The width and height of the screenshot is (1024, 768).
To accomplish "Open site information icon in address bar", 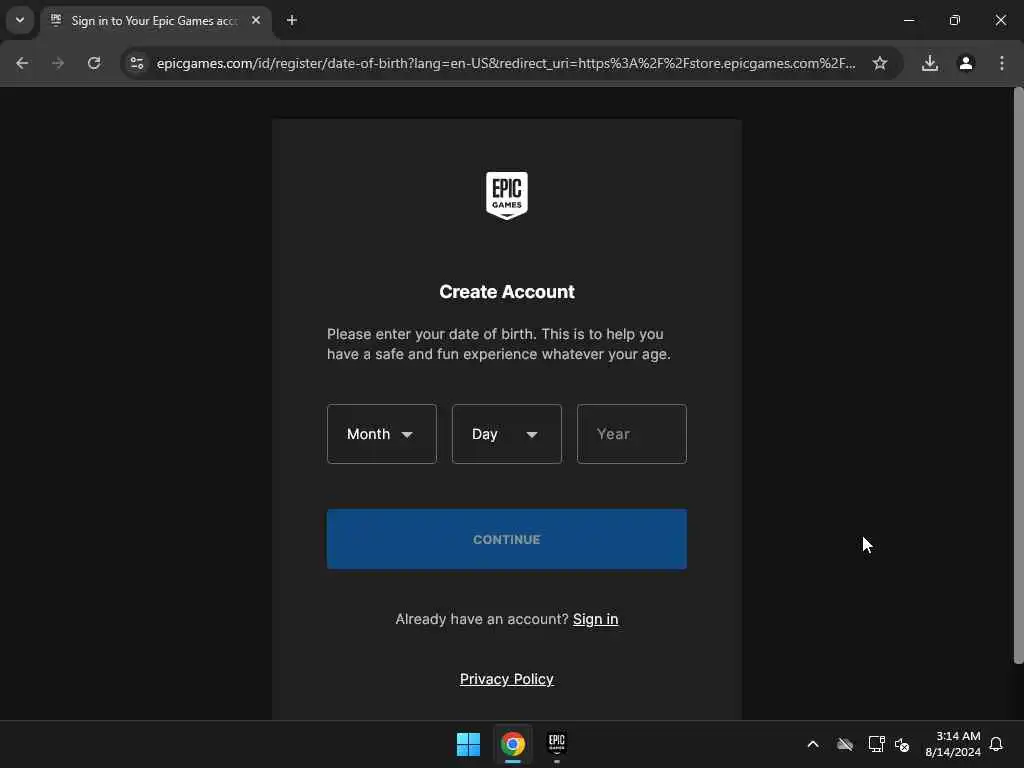I will (x=136, y=63).
